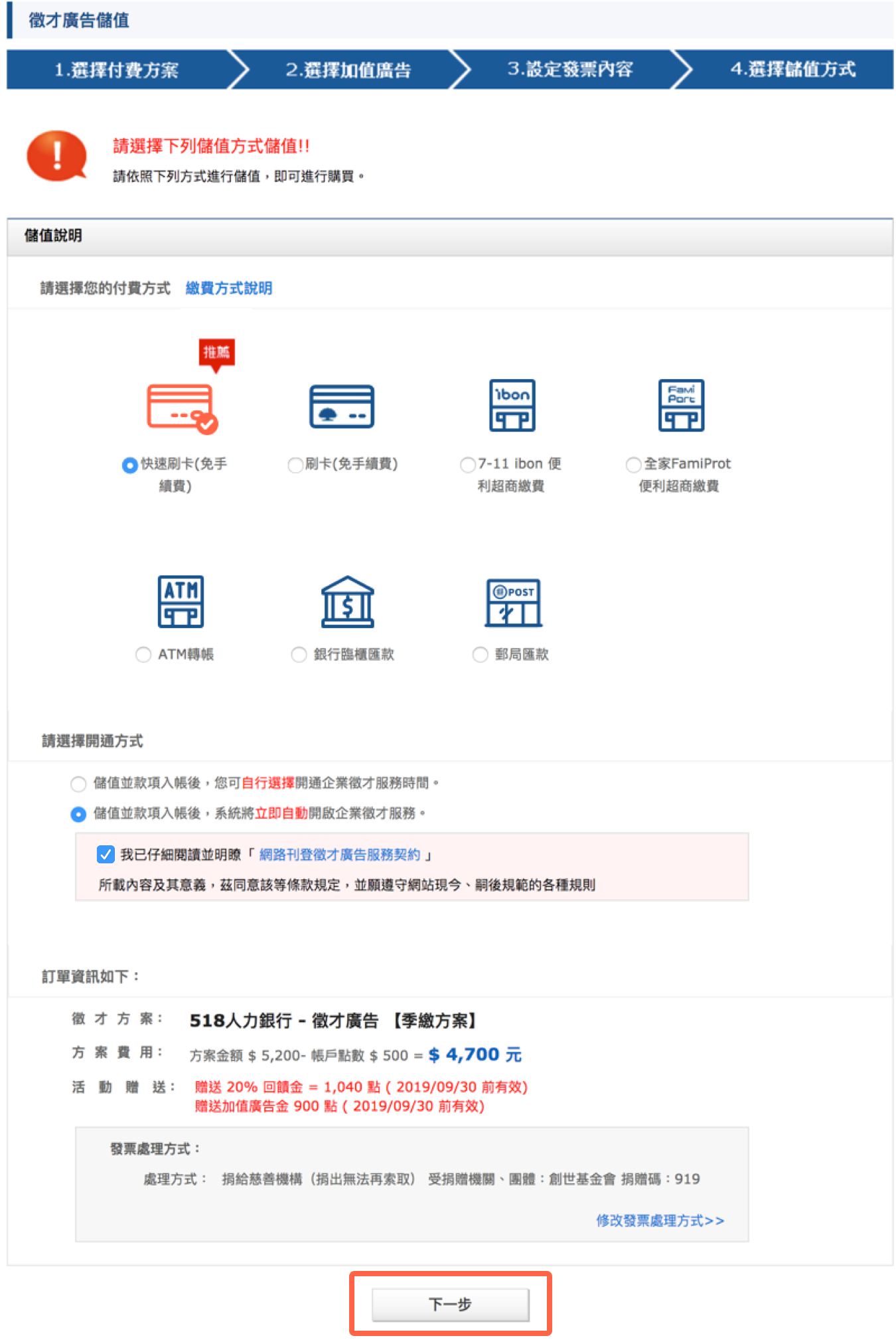Go to step 2.選擇加值廣告
Image resolution: width=896 pixels, height=1340 pixels.
[x=348, y=69]
